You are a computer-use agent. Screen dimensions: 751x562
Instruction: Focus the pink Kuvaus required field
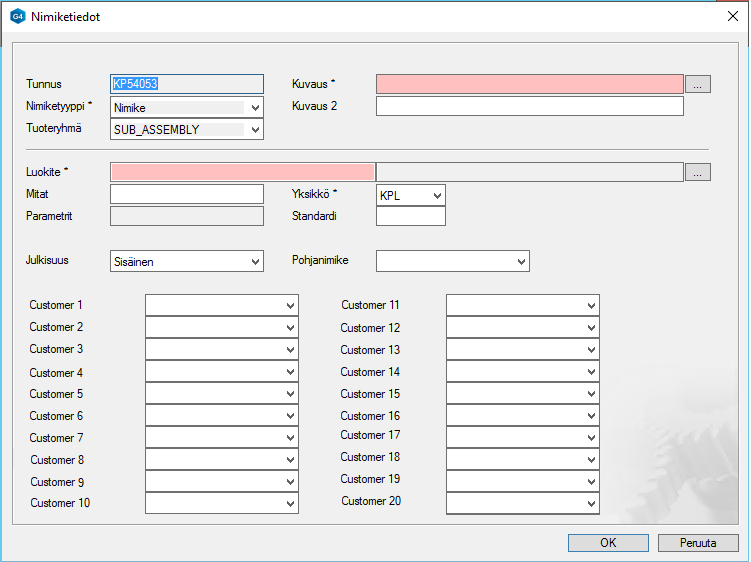pos(529,84)
